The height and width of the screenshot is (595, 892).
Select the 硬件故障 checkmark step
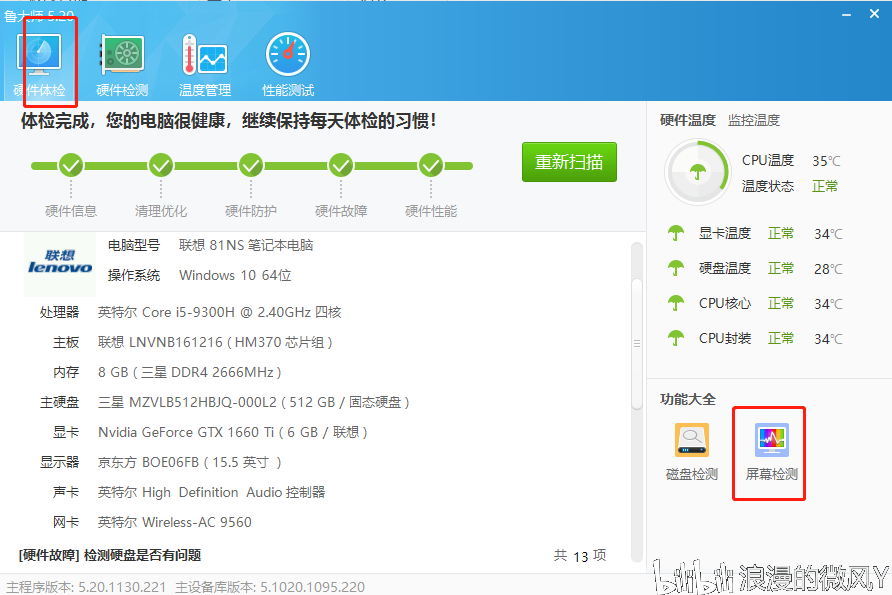click(x=341, y=166)
